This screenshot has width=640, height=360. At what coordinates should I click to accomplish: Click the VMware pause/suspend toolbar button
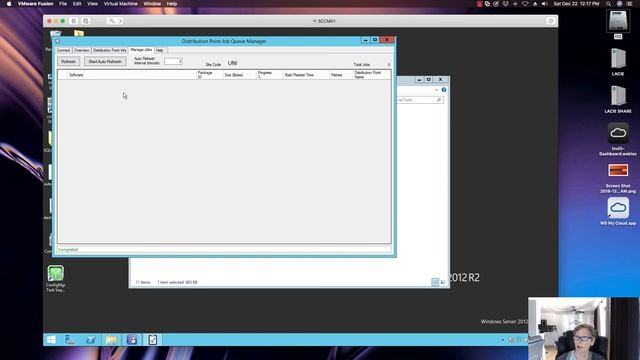(x=73, y=21)
